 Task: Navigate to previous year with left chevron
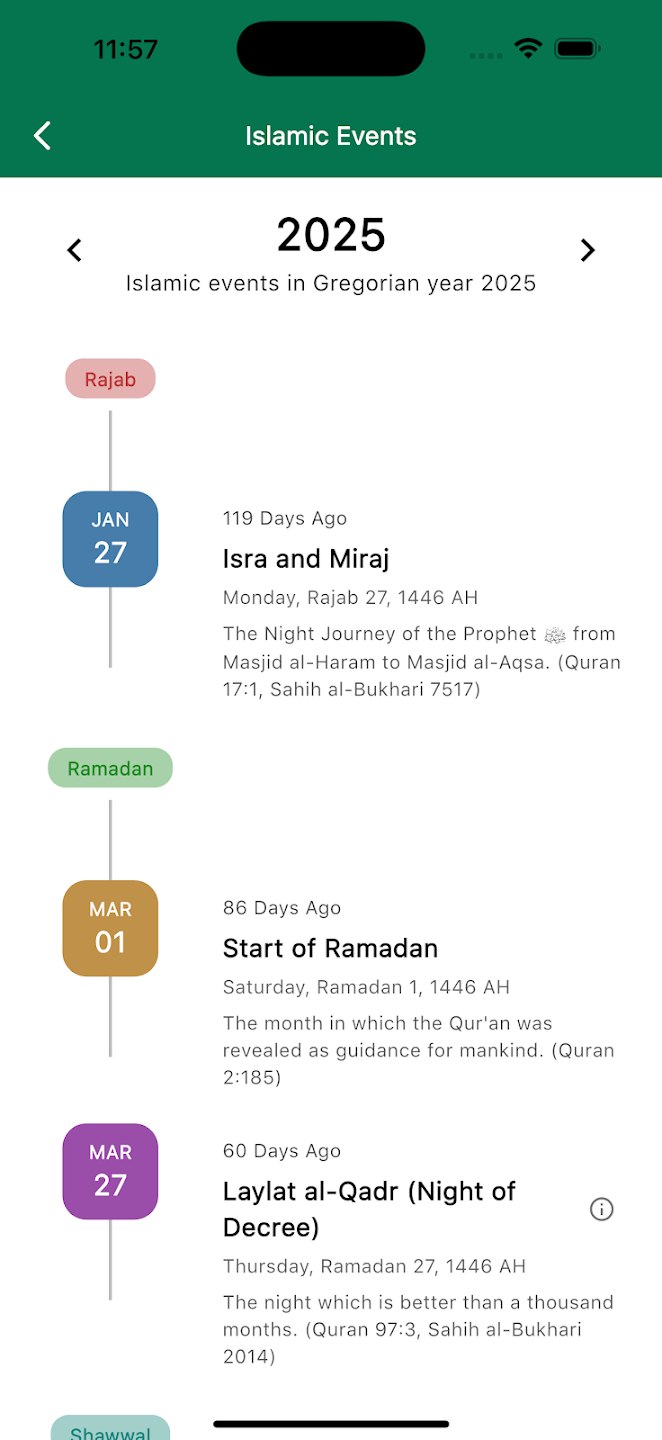tap(74, 250)
